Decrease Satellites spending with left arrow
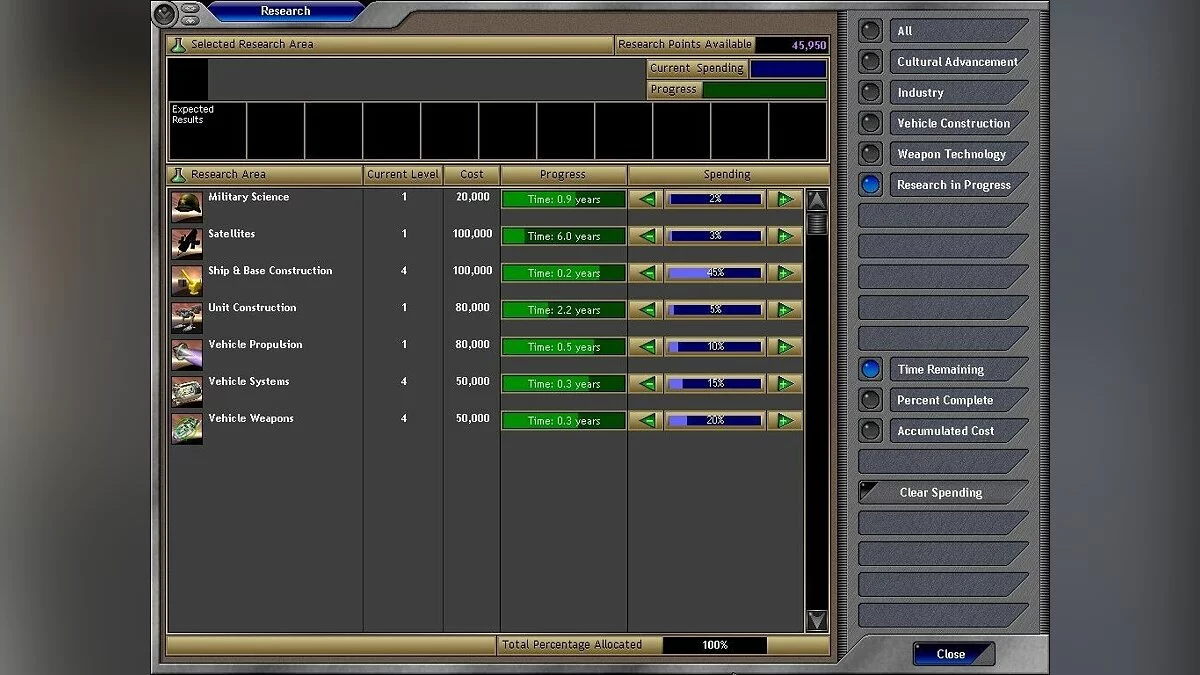Image resolution: width=1200 pixels, height=675 pixels. pyautogui.click(x=646, y=236)
